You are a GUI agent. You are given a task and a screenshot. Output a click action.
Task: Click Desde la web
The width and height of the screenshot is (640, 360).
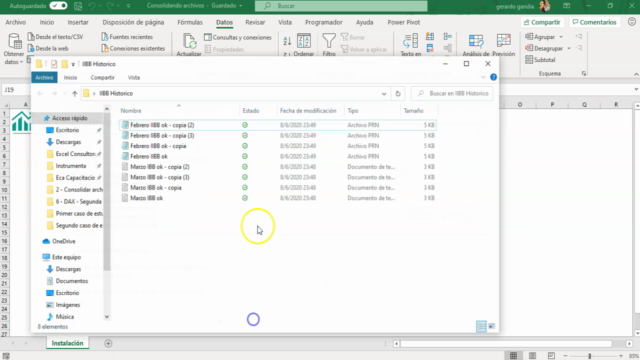[x=48, y=48]
